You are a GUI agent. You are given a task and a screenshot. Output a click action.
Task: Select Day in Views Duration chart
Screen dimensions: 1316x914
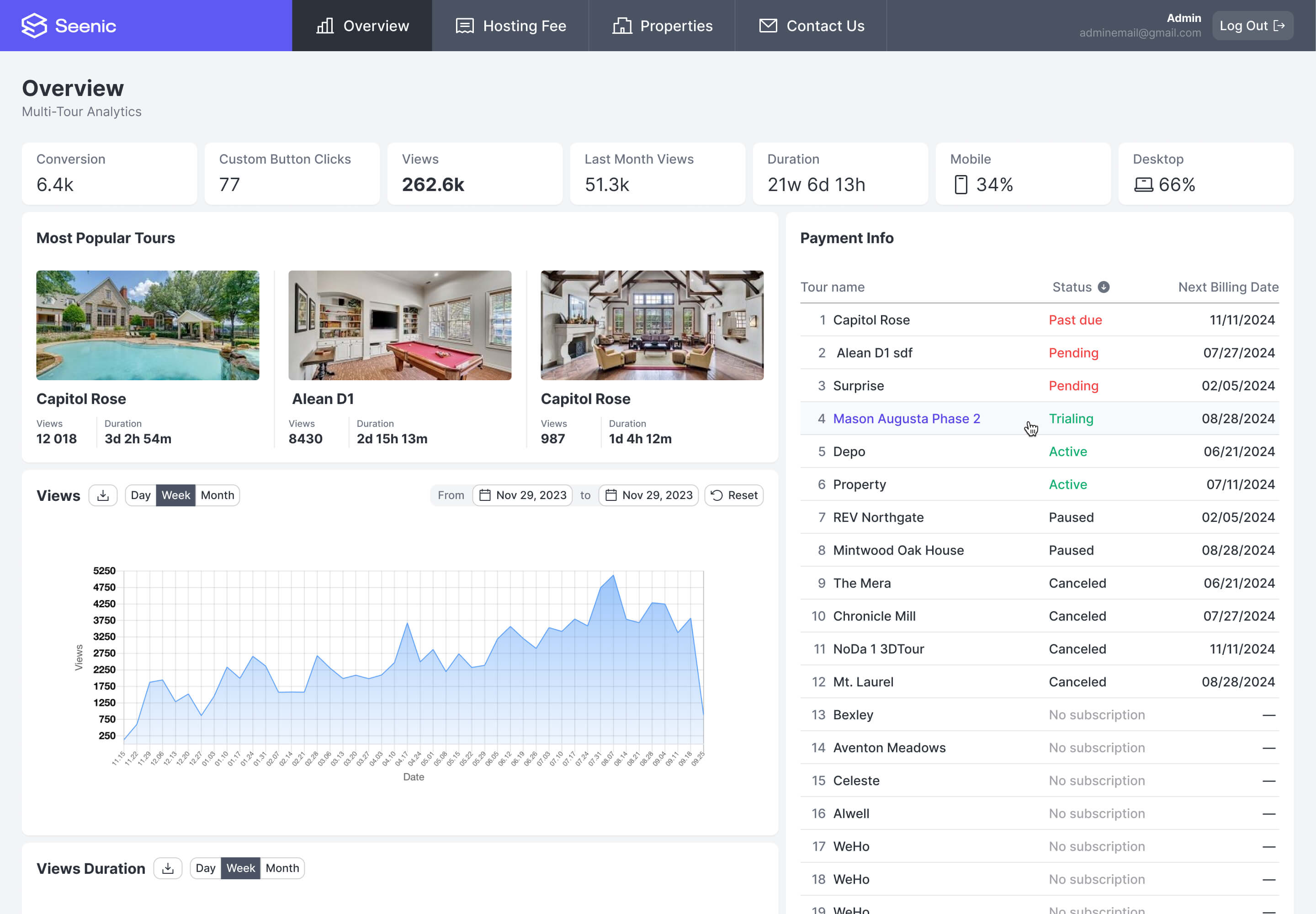206,868
